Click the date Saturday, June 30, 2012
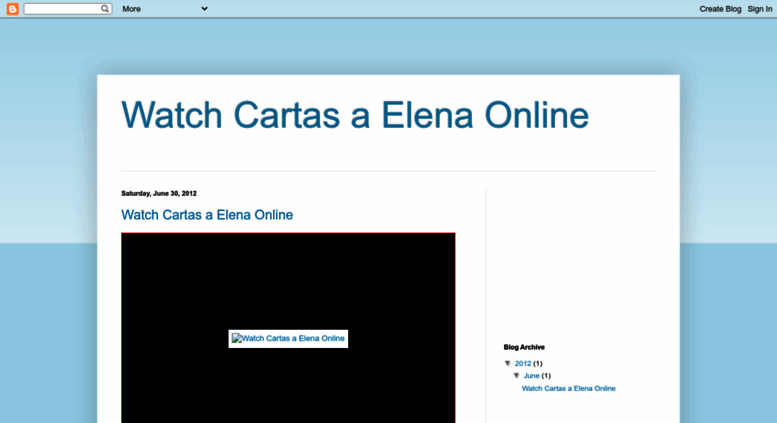 [x=159, y=193]
